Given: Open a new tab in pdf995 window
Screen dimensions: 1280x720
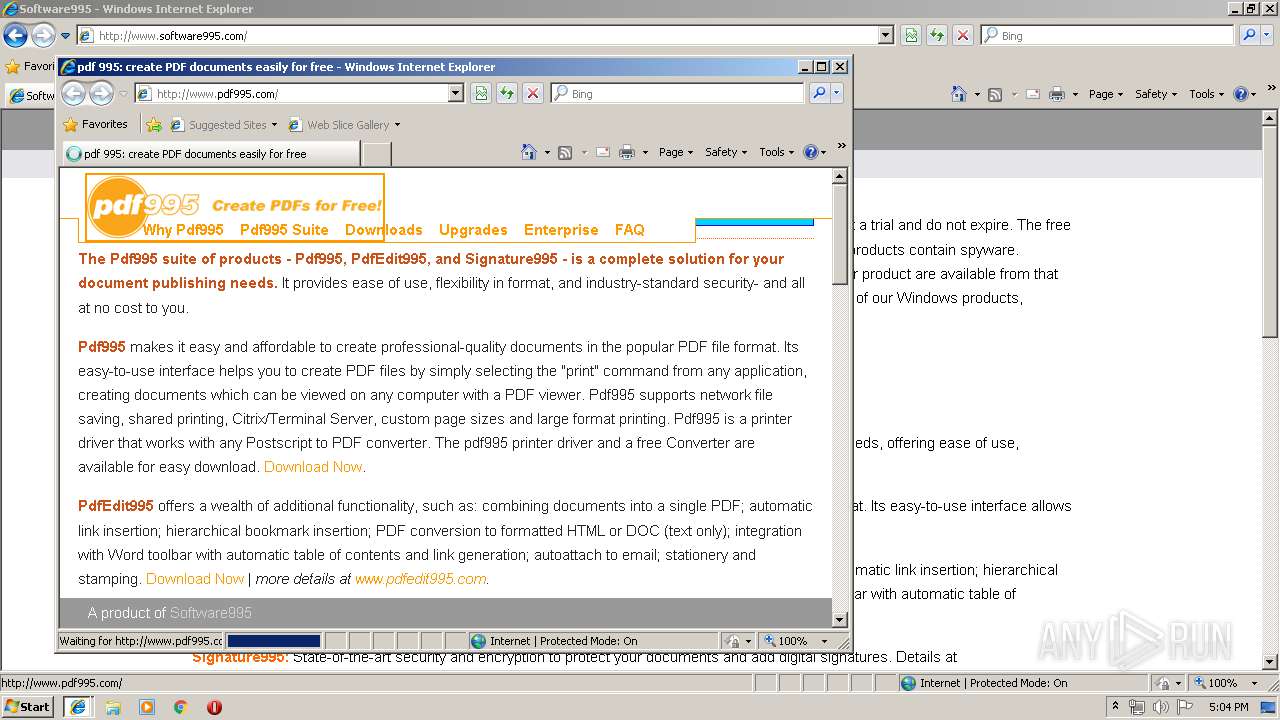Looking at the screenshot, I should pos(376,154).
